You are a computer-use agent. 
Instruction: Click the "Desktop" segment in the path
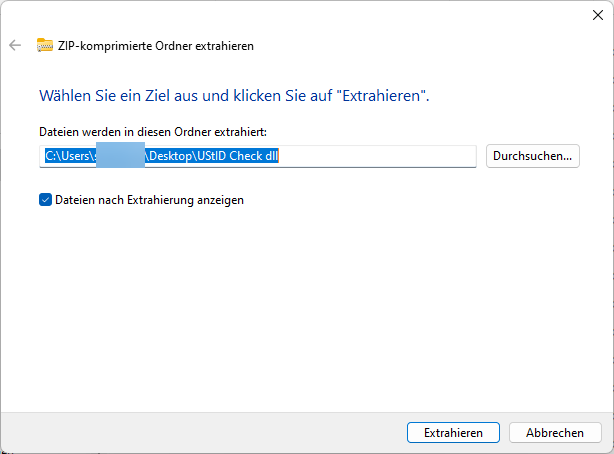pyautogui.click(x=171, y=156)
